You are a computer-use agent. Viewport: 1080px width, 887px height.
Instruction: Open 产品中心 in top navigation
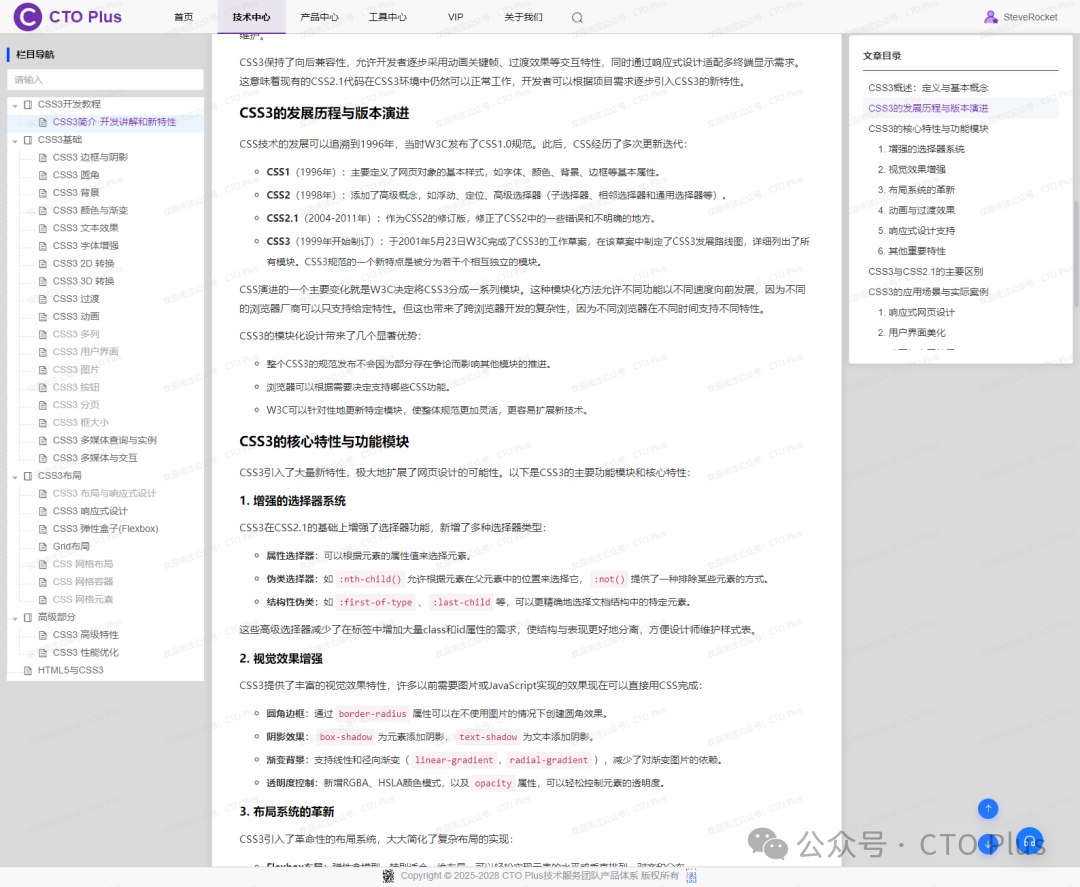coord(319,17)
